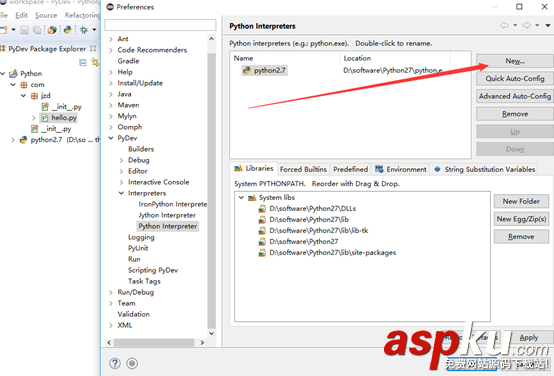Open String Substitution Variables tab

(x=484, y=169)
